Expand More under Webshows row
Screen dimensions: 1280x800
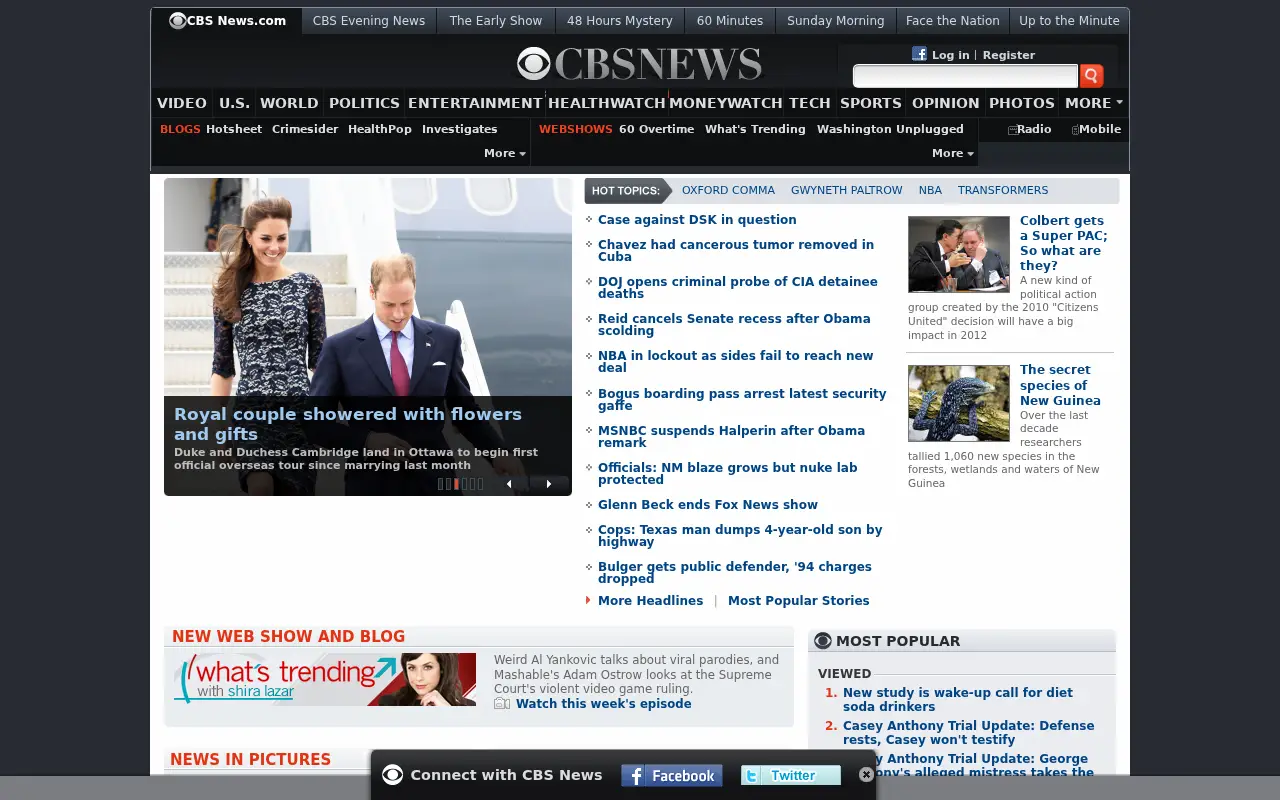(952, 153)
